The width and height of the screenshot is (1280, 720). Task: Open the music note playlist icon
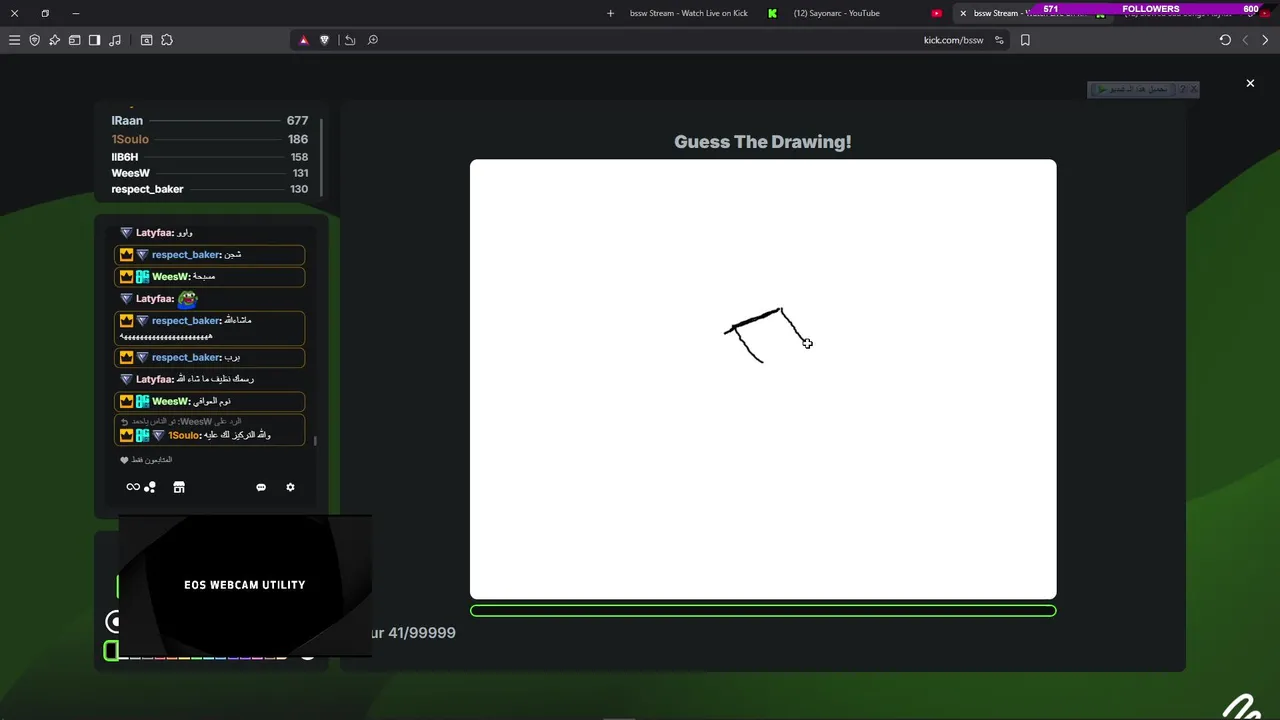[115, 40]
